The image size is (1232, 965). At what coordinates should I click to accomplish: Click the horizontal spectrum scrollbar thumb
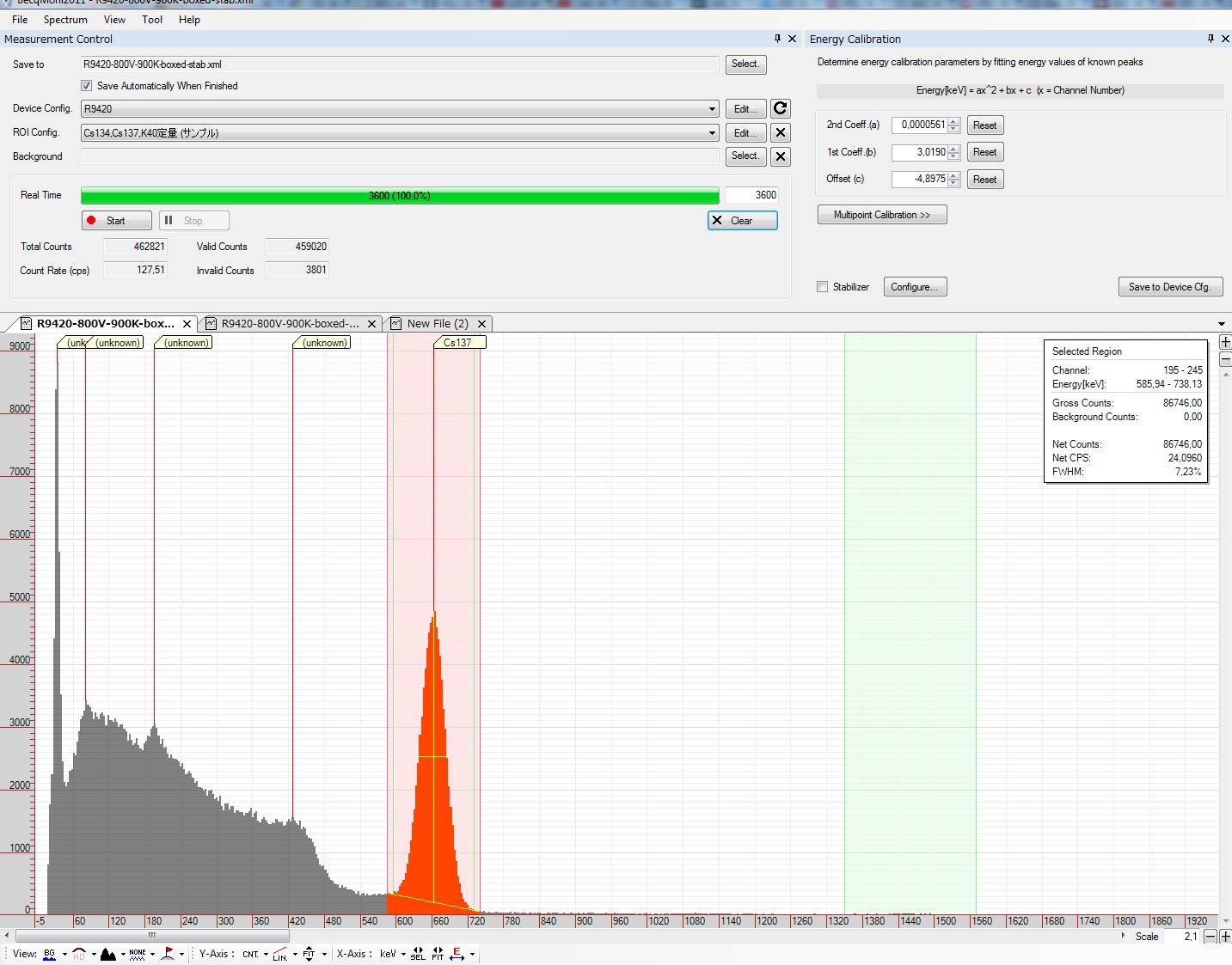pyautogui.click(x=151, y=936)
